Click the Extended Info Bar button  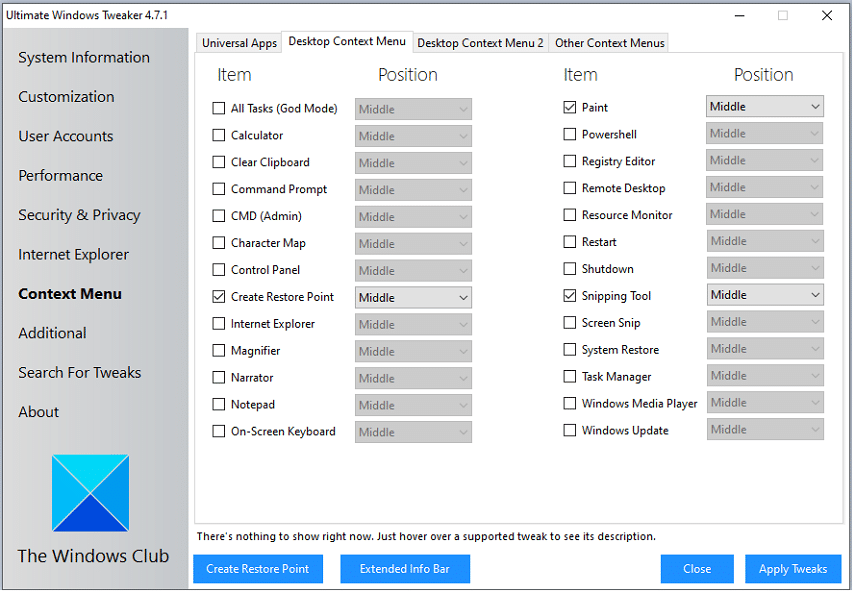click(x=405, y=569)
